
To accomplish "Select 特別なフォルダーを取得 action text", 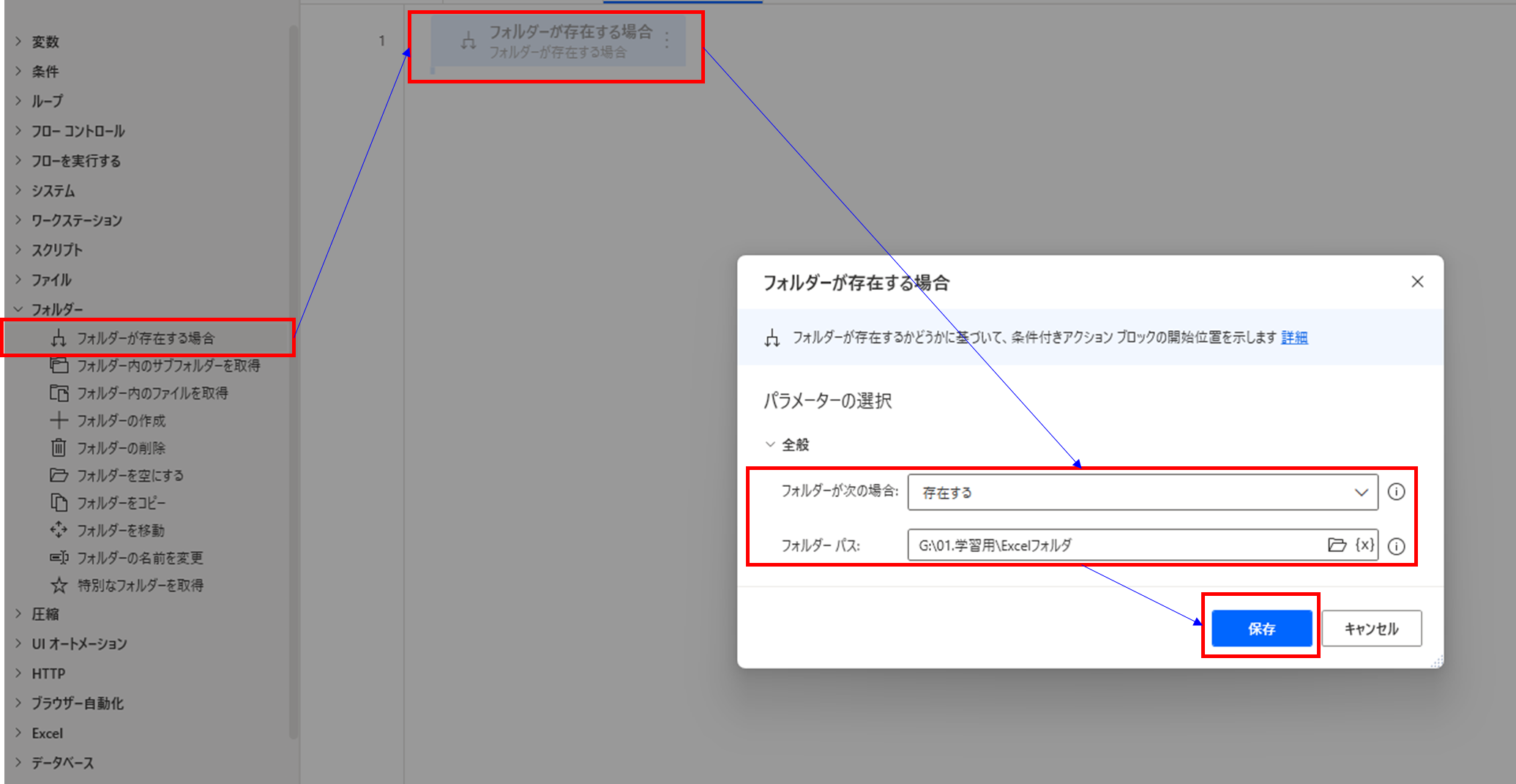I will (x=141, y=585).
